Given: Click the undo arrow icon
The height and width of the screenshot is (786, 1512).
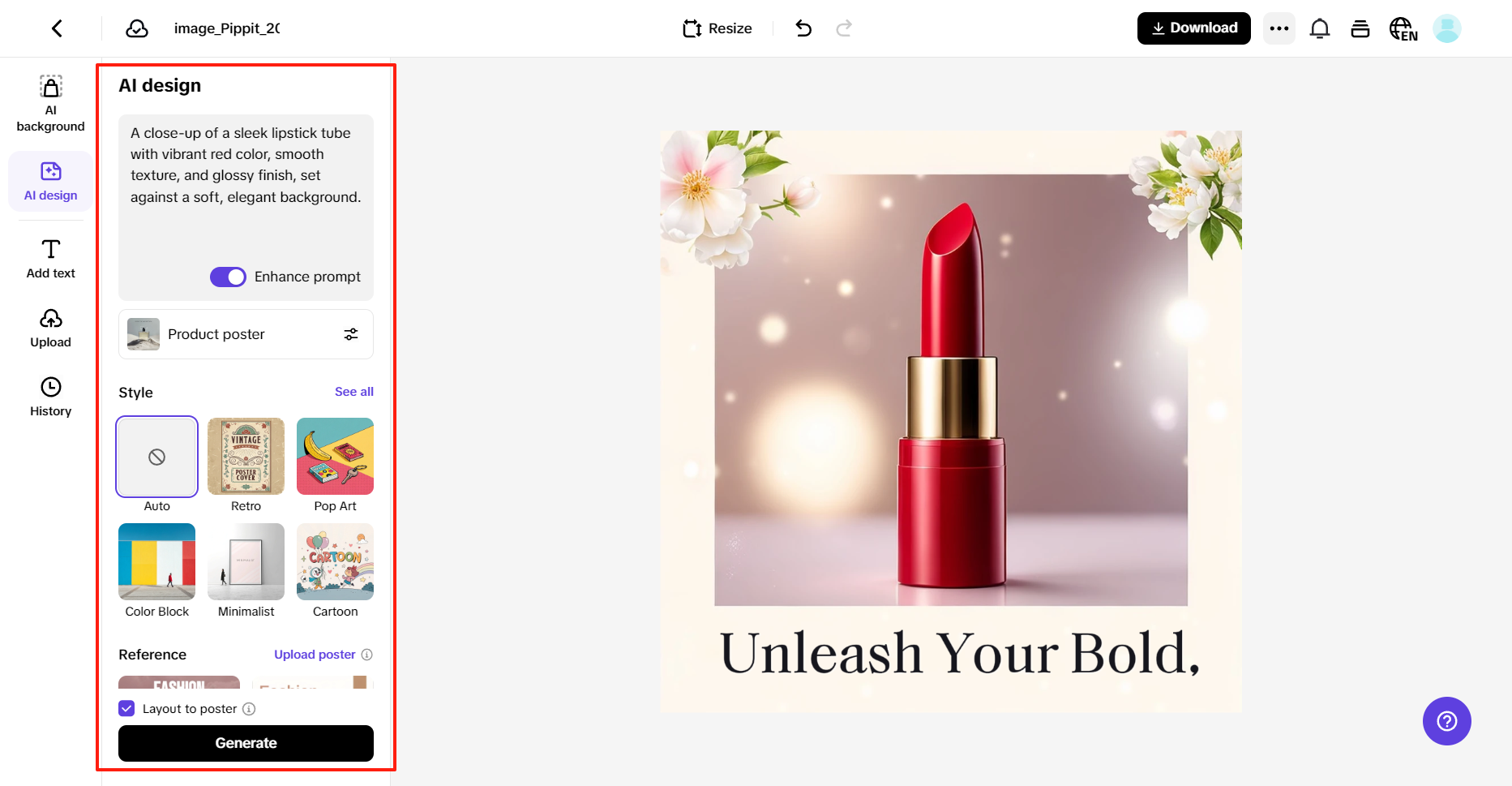Looking at the screenshot, I should pos(803,28).
